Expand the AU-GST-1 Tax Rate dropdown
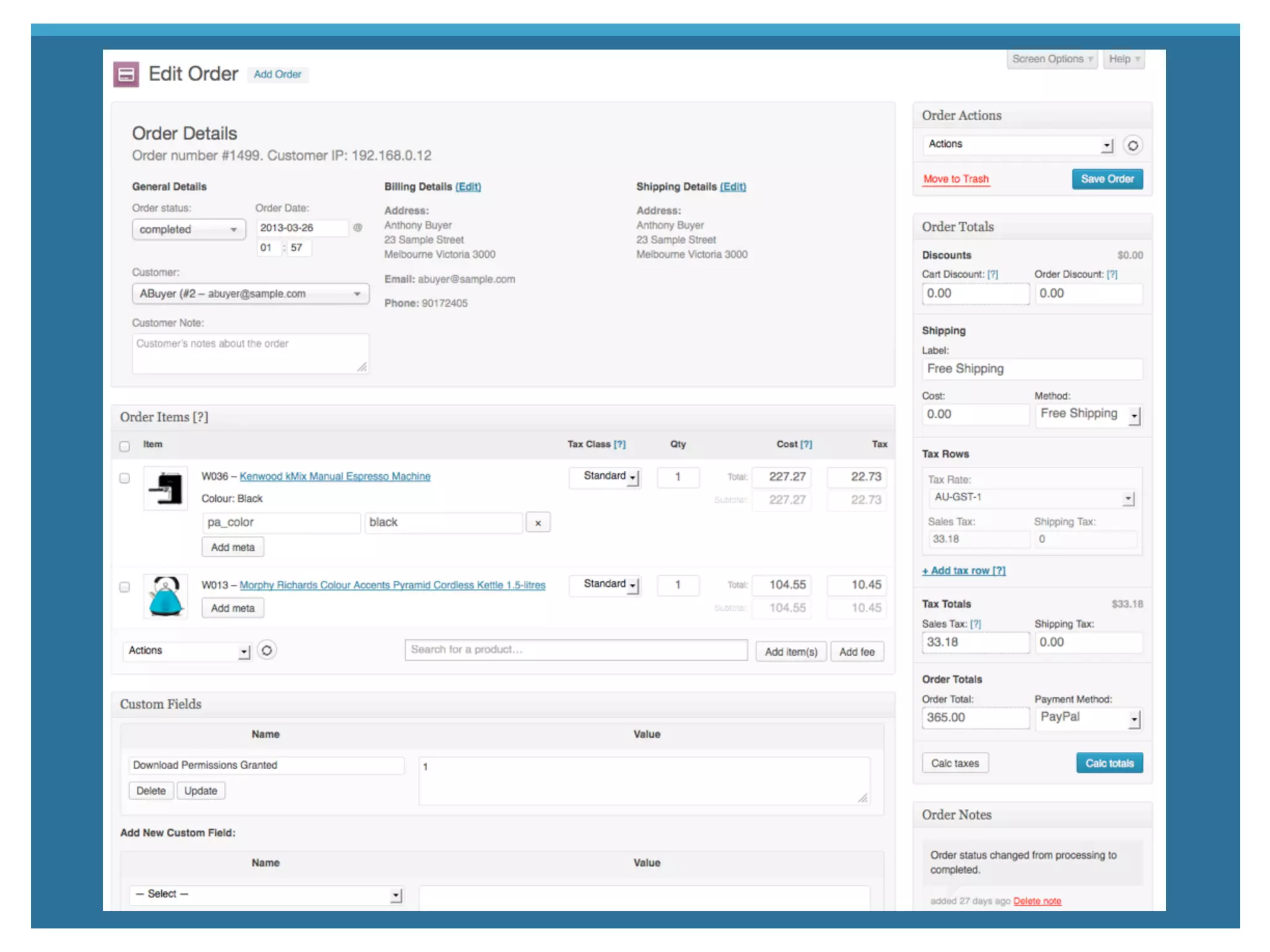The height and width of the screenshot is (952, 1270). coord(1032,498)
